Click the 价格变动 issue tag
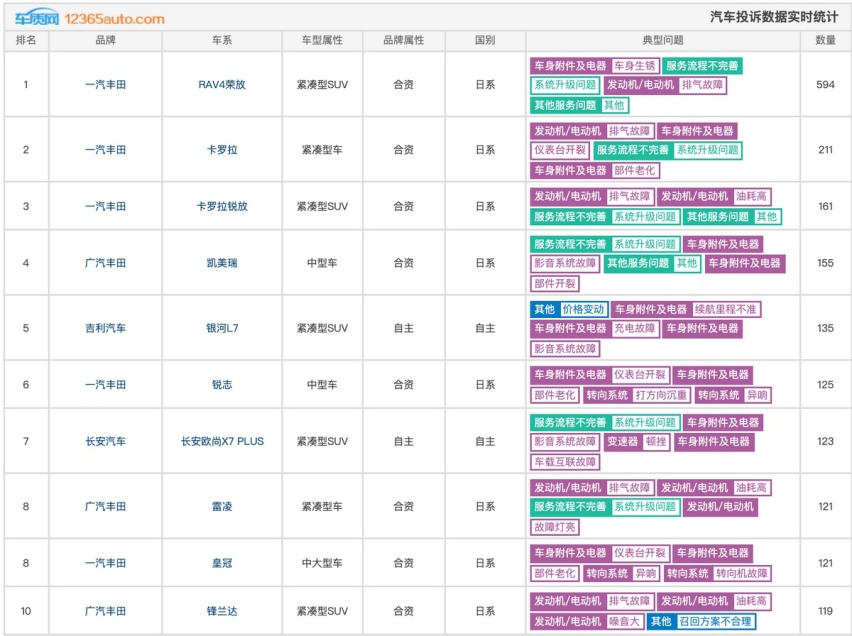The image size is (852, 636). 582,310
